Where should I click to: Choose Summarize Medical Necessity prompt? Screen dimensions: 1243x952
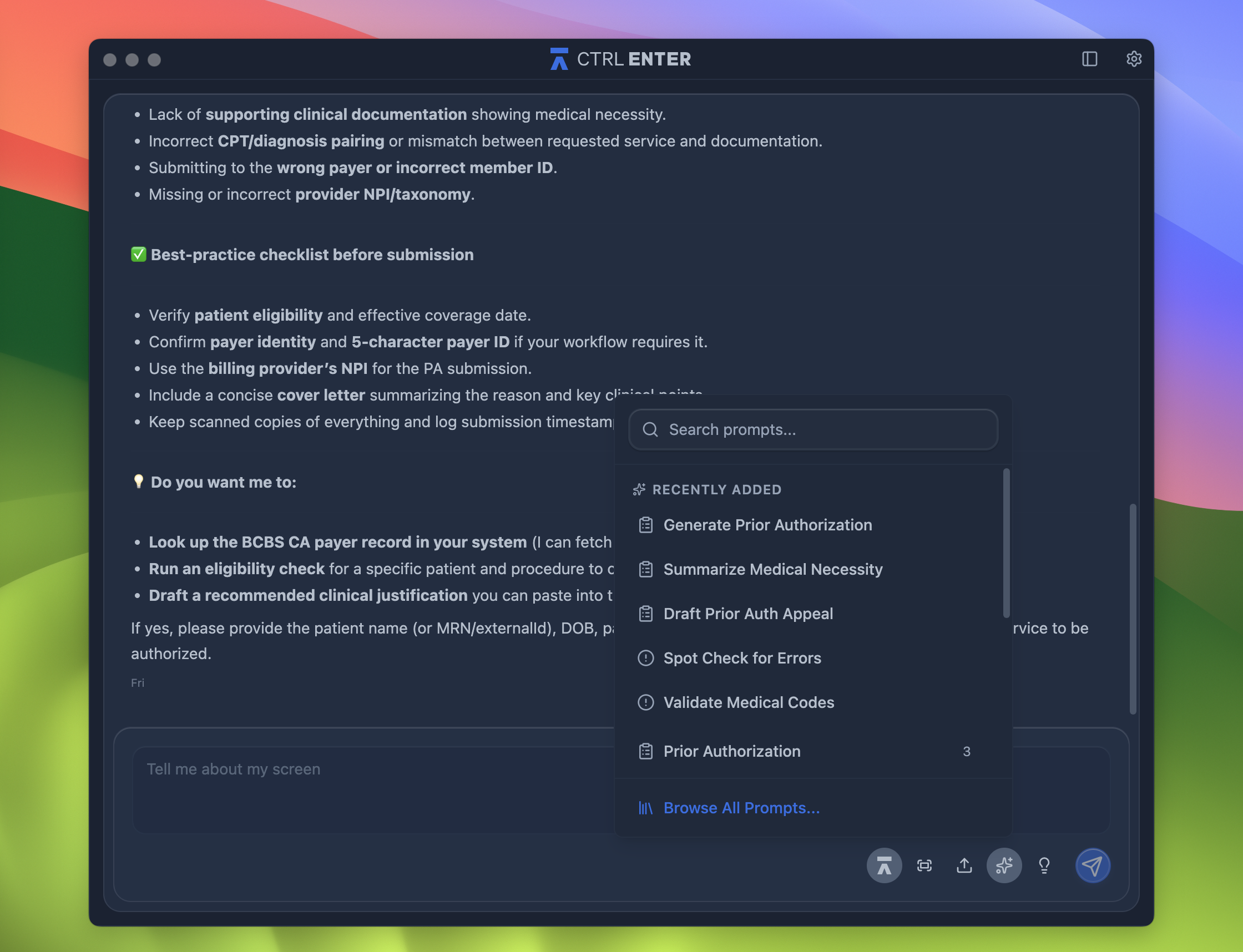click(x=772, y=569)
